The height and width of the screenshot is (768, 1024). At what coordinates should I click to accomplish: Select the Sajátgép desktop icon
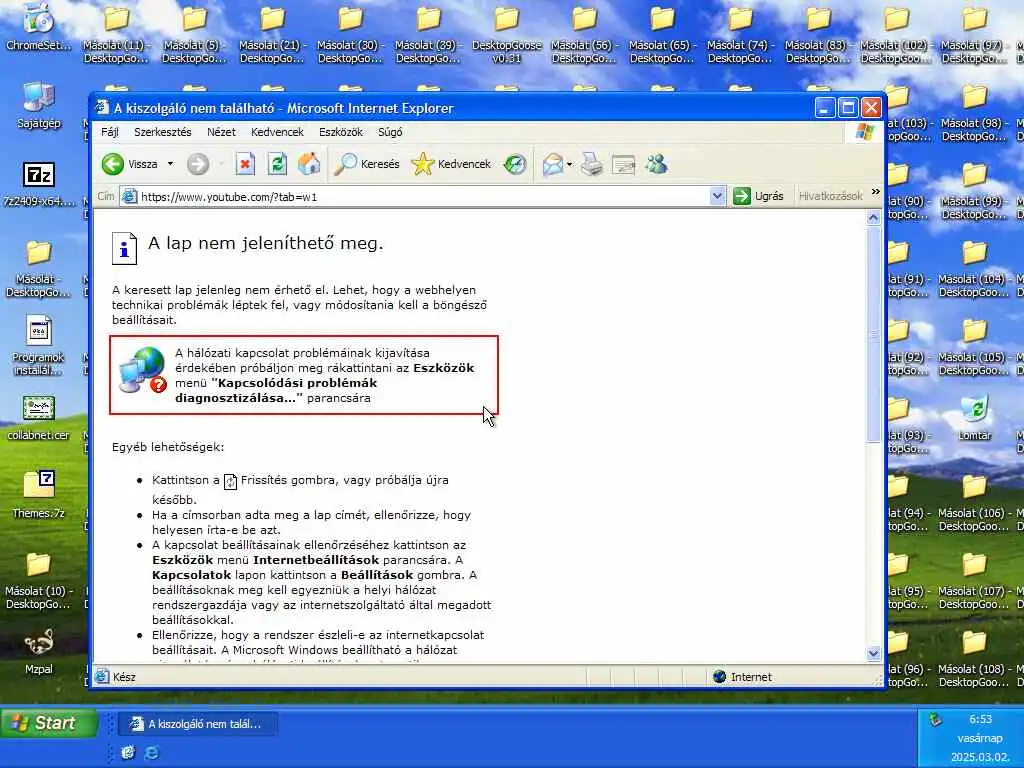39,104
